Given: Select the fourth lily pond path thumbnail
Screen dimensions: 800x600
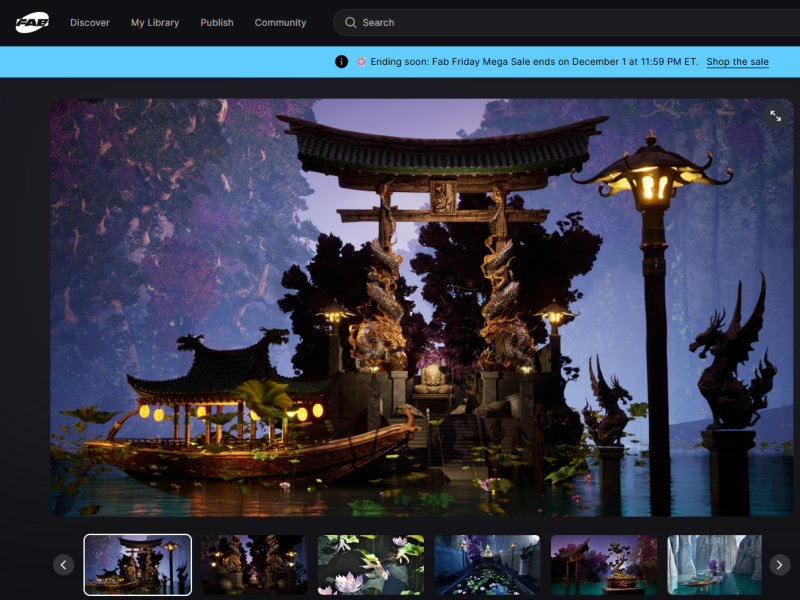Looking at the screenshot, I should click(487, 565).
